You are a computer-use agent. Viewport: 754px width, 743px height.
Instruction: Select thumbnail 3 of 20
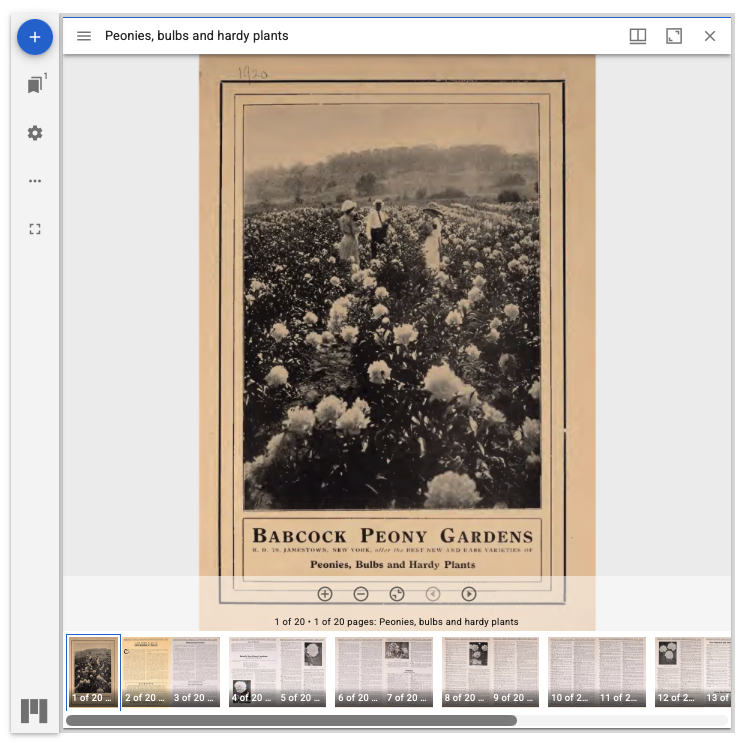(x=196, y=672)
